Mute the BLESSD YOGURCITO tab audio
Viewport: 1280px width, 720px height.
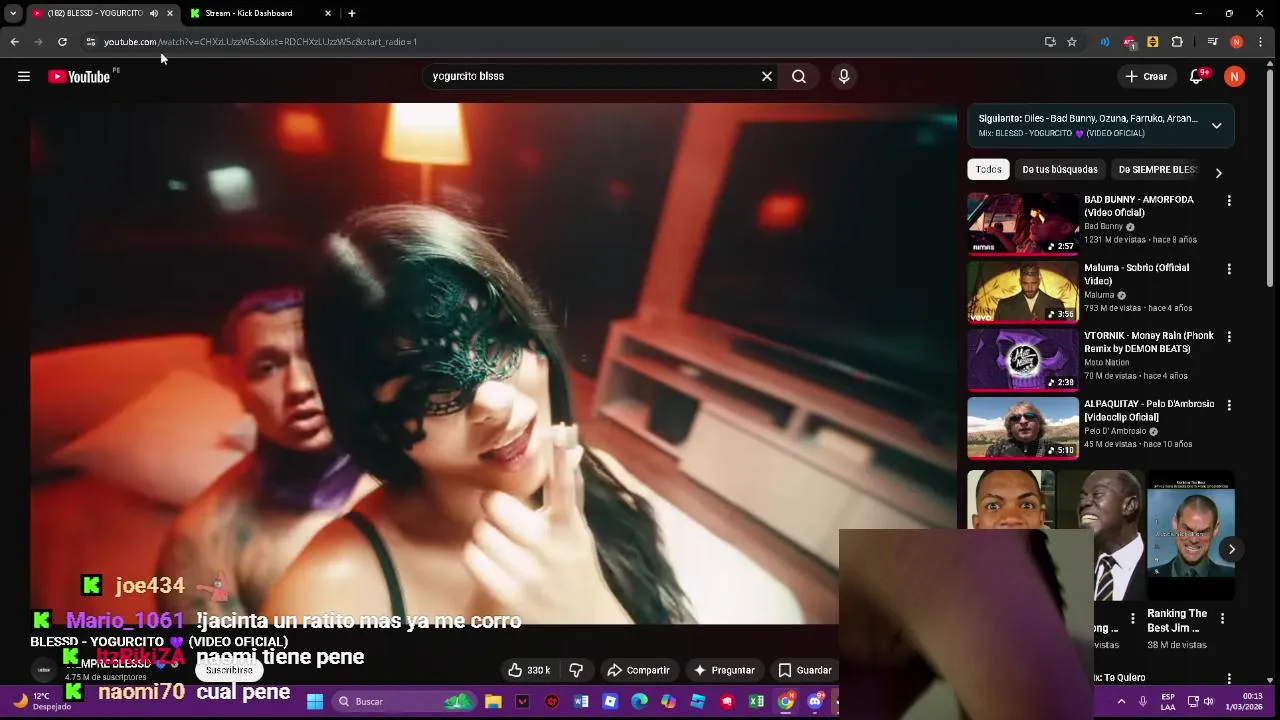pos(154,13)
